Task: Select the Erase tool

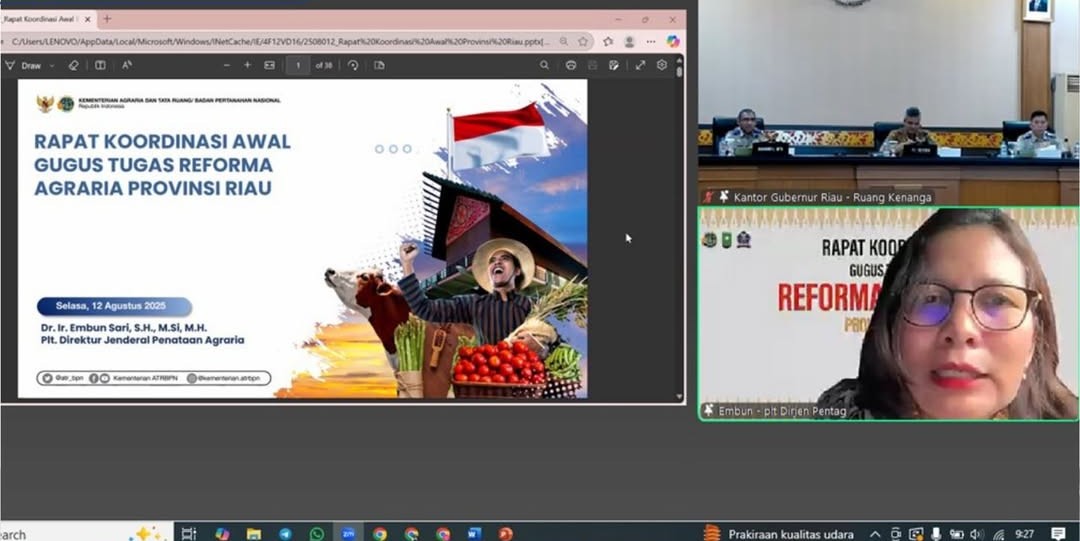Action: click(x=73, y=65)
